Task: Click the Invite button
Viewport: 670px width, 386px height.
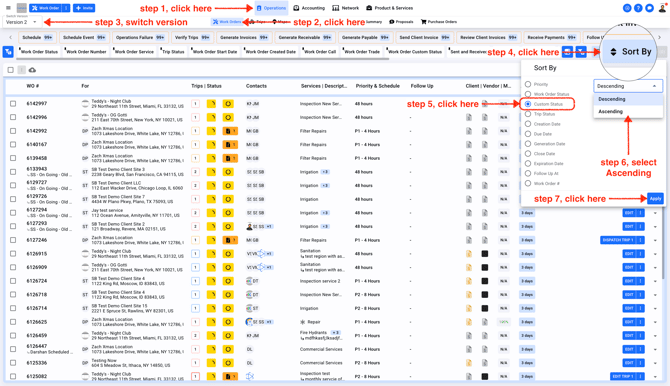Action: [x=84, y=8]
